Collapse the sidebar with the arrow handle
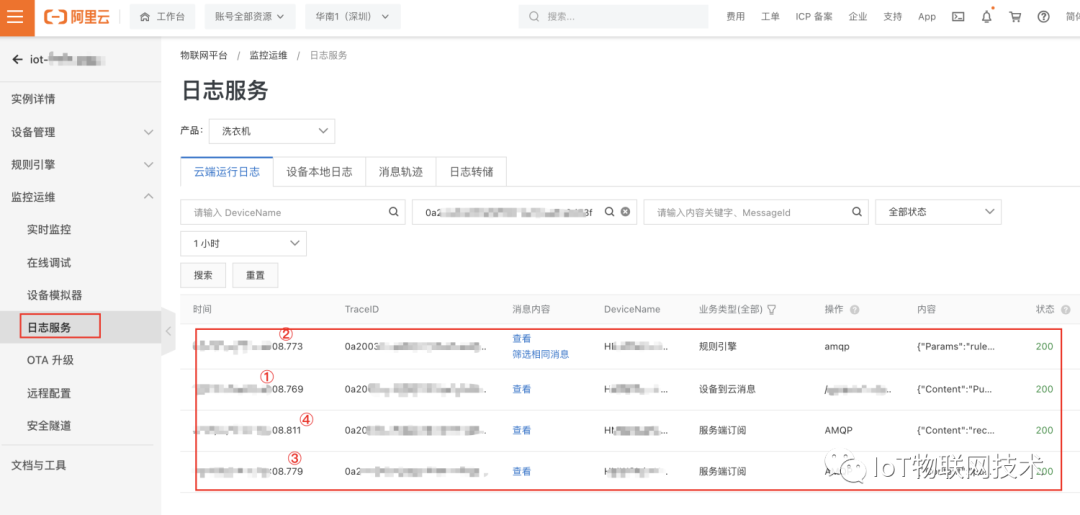1080x515 pixels. (168, 331)
